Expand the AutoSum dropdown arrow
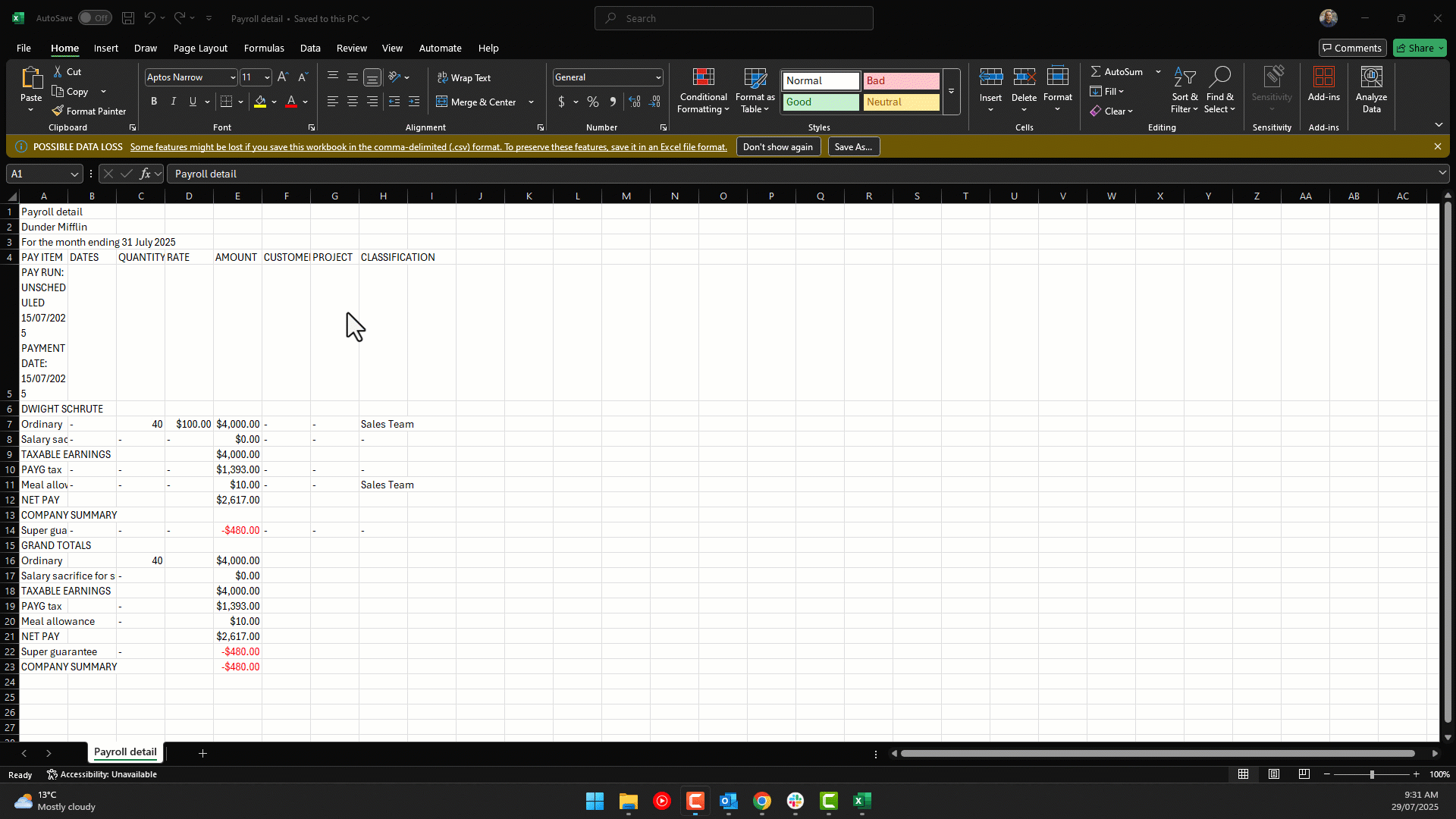 tap(1158, 71)
